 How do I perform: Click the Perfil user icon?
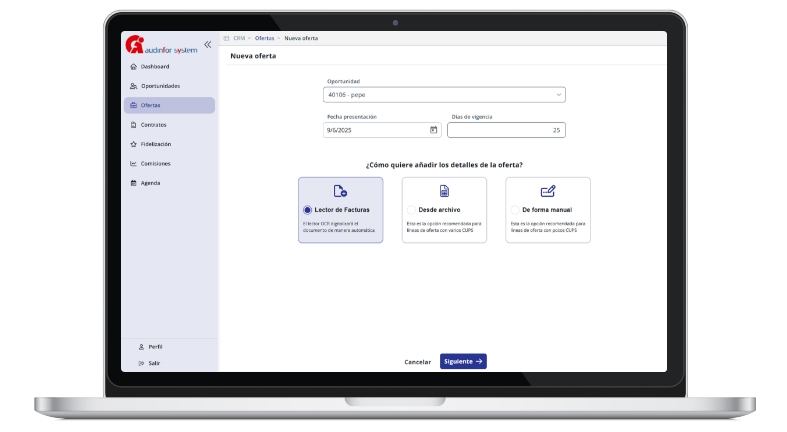pos(141,347)
